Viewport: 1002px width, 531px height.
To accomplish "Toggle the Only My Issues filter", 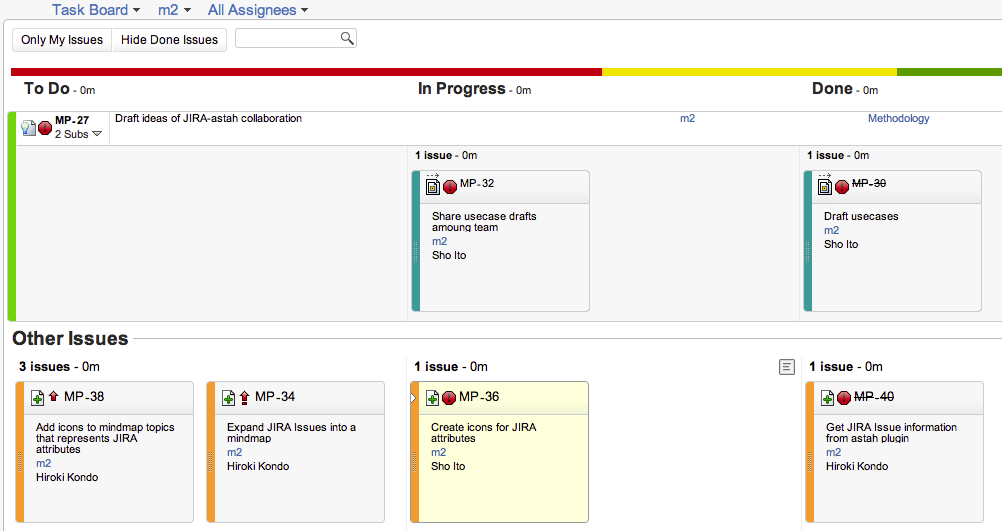I will 62,40.
